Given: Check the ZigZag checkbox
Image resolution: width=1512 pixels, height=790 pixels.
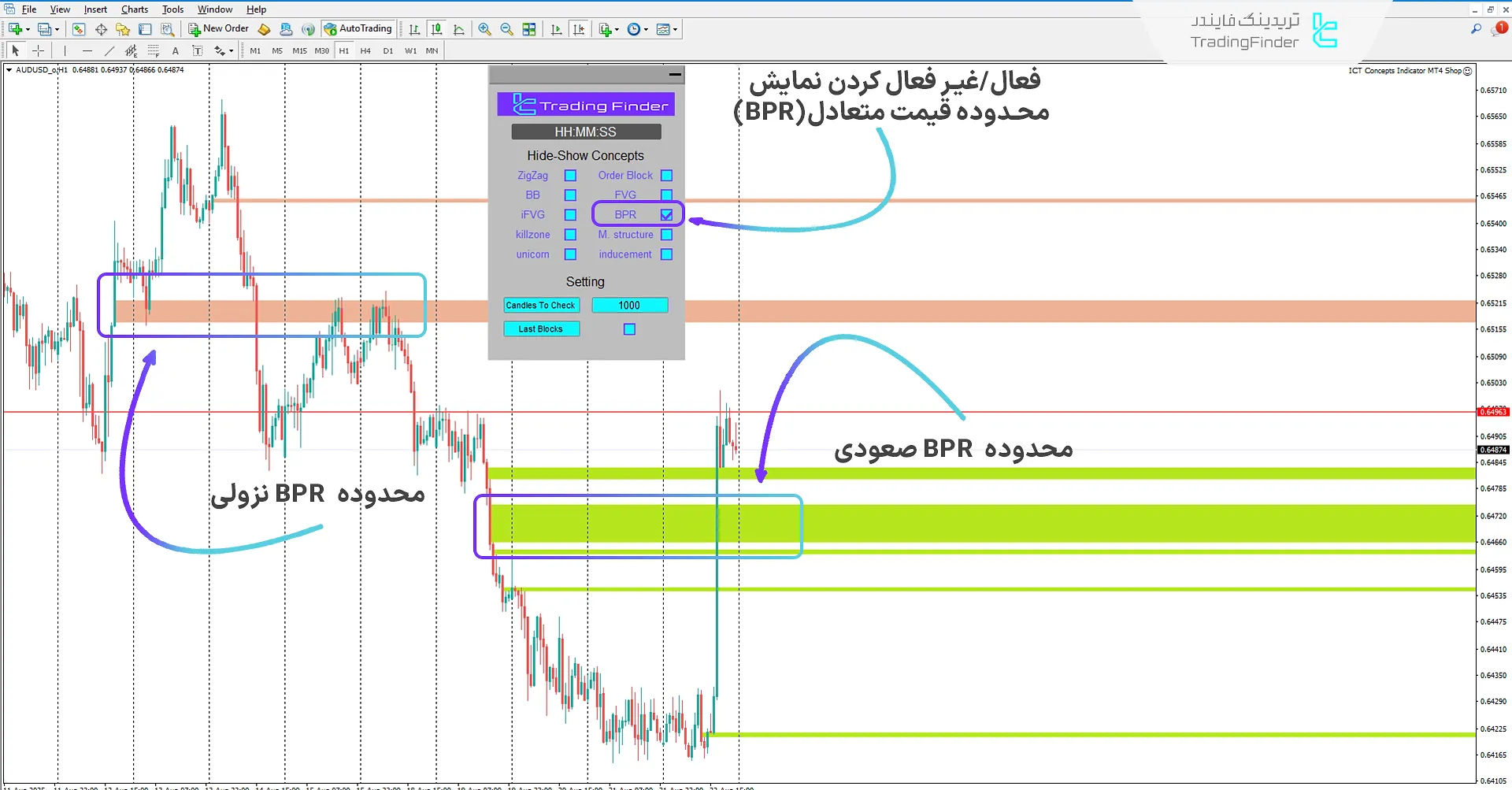Looking at the screenshot, I should tap(569, 175).
